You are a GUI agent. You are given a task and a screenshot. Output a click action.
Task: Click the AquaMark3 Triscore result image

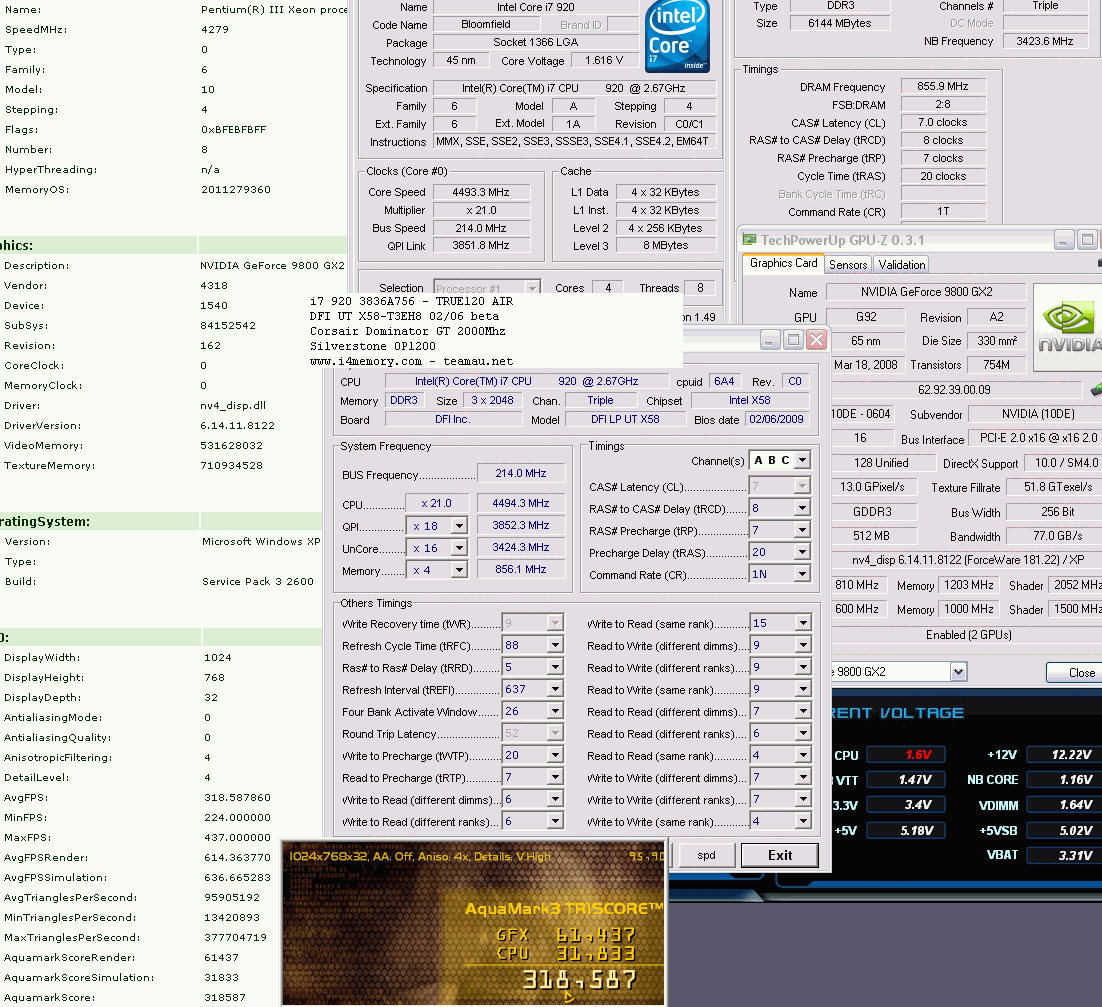(473, 923)
